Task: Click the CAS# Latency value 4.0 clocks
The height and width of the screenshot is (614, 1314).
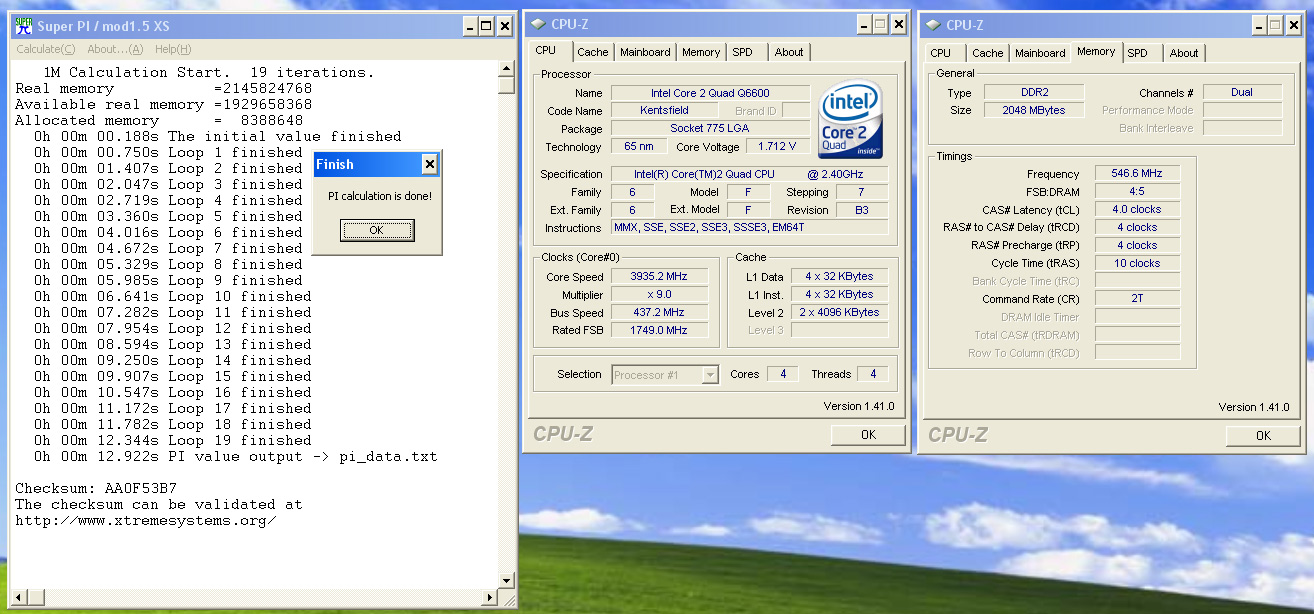Action: click(1137, 210)
